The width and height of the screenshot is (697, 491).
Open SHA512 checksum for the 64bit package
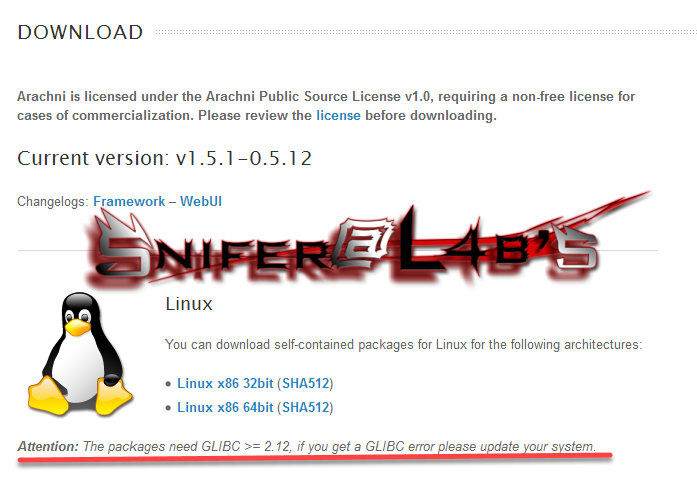coord(305,407)
